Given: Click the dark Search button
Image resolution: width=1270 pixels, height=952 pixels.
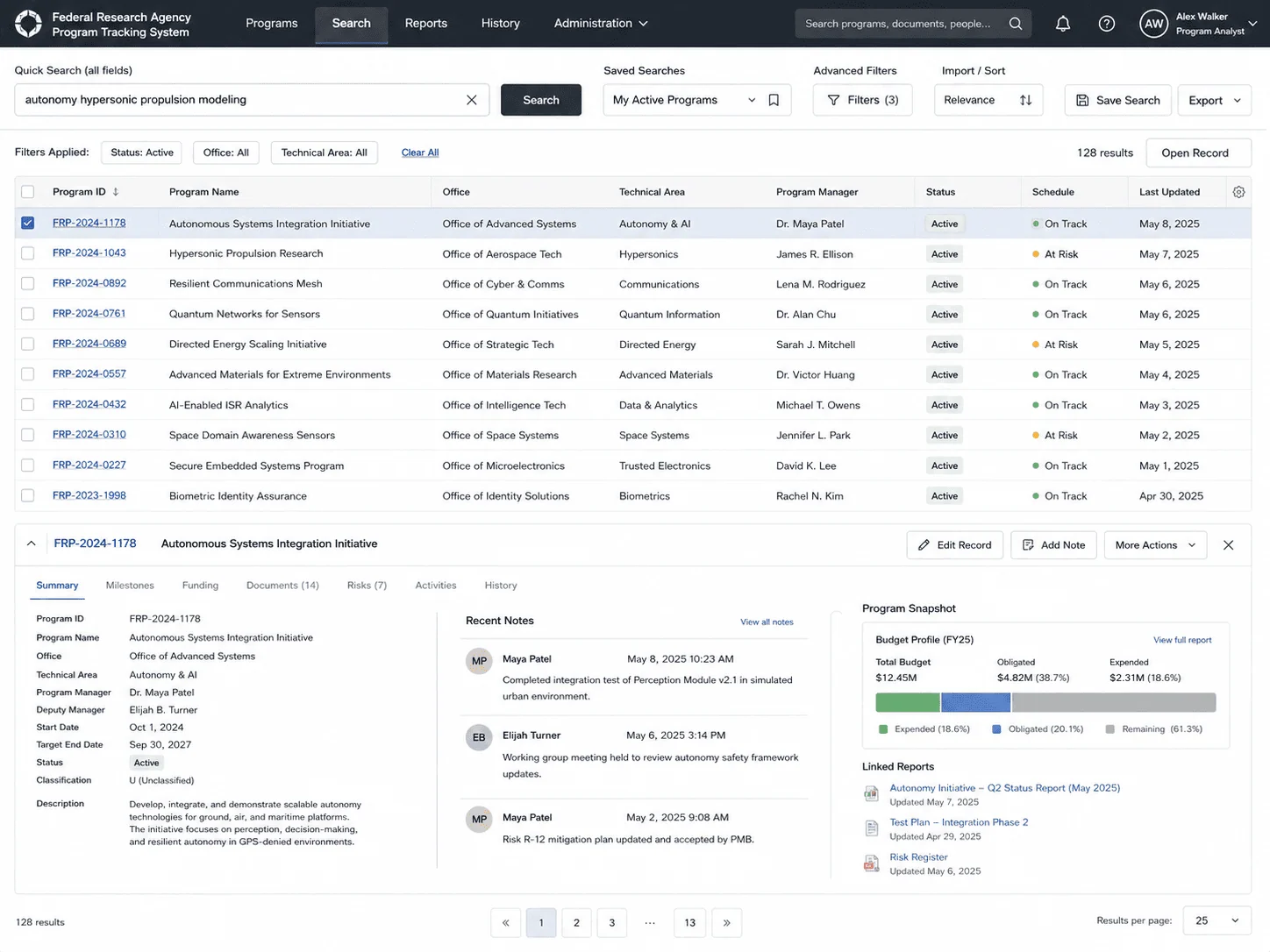Looking at the screenshot, I should point(541,100).
